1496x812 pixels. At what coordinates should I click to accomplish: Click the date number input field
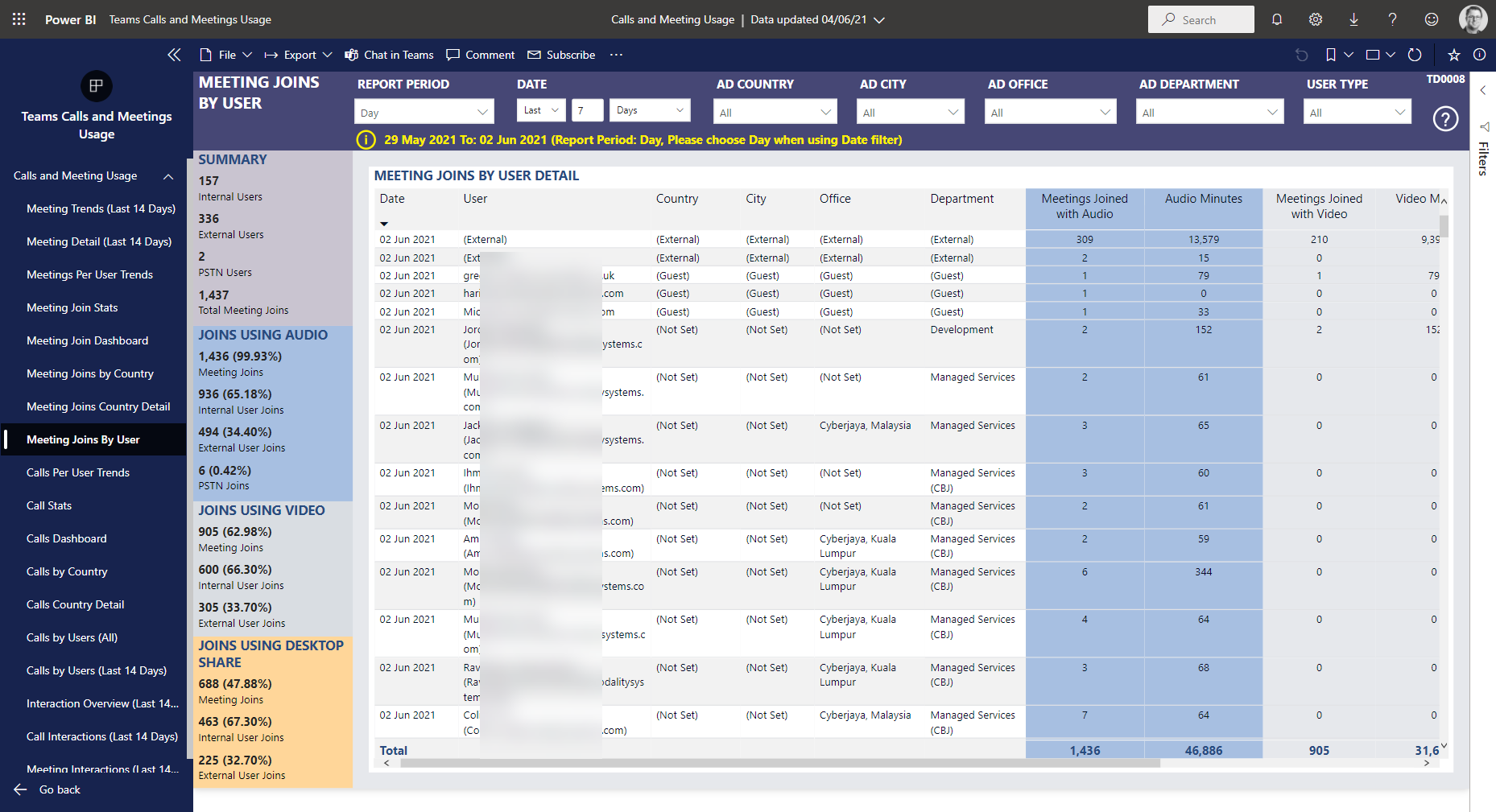coord(587,110)
